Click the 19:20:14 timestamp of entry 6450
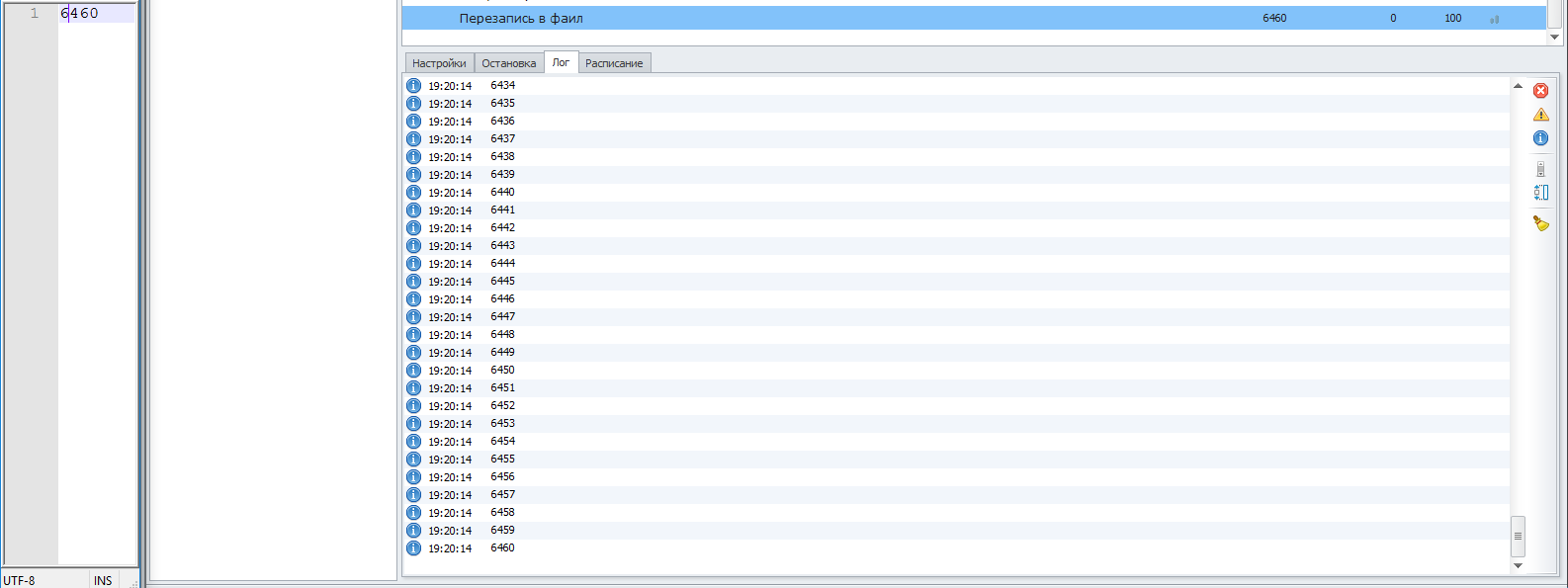 pyautogui.click(x=450, y=371)
